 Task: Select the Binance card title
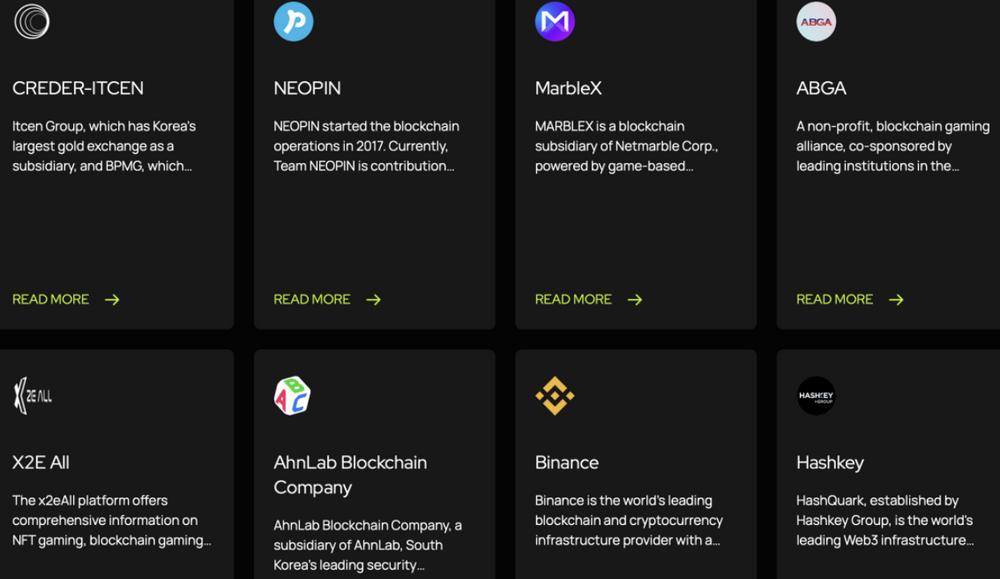567,462
